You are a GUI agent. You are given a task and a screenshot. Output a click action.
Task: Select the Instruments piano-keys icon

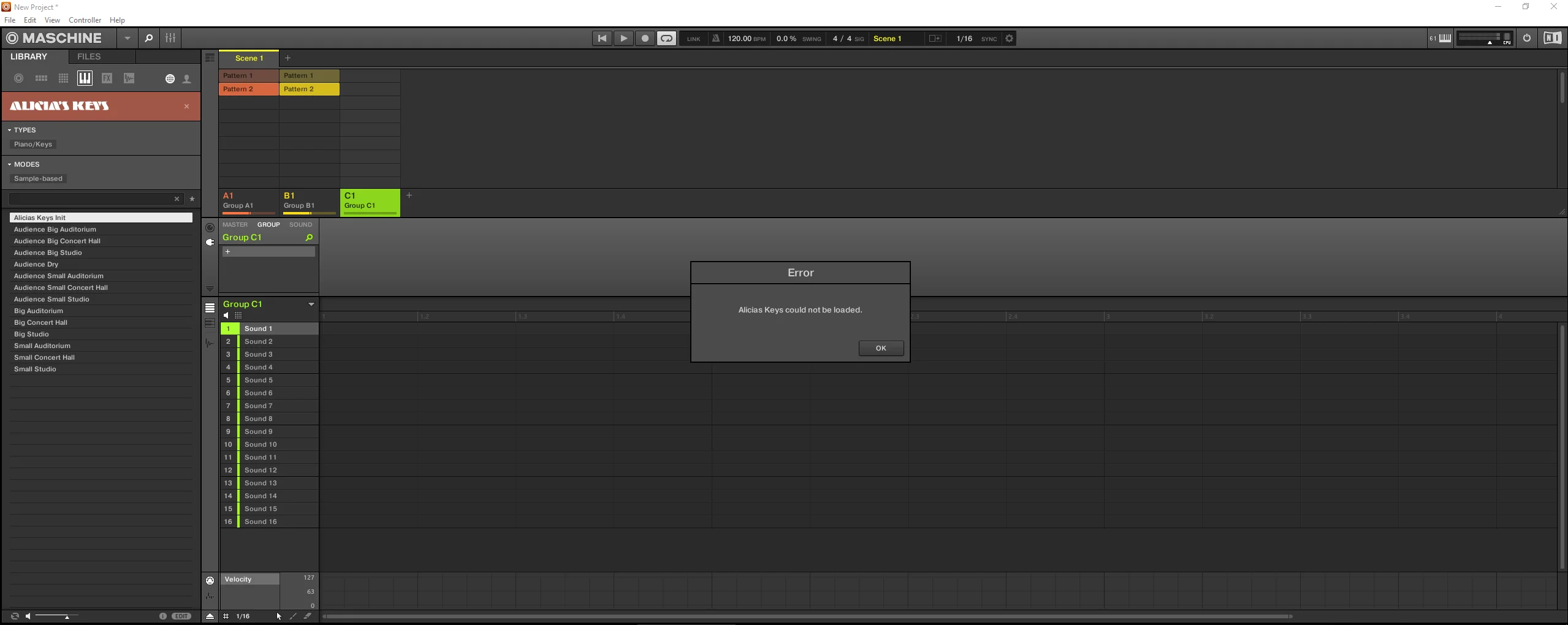(85, 78)
